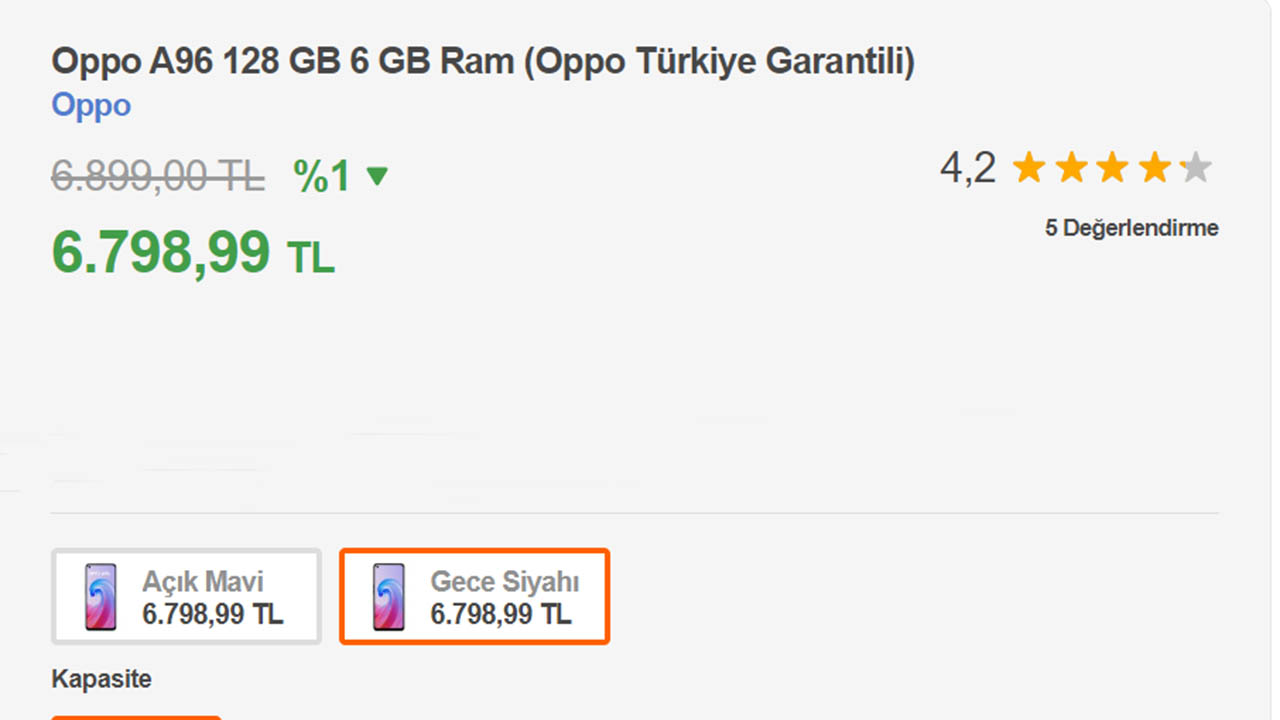
Task: Click the fourth rating star
Action: point(1154,168)
